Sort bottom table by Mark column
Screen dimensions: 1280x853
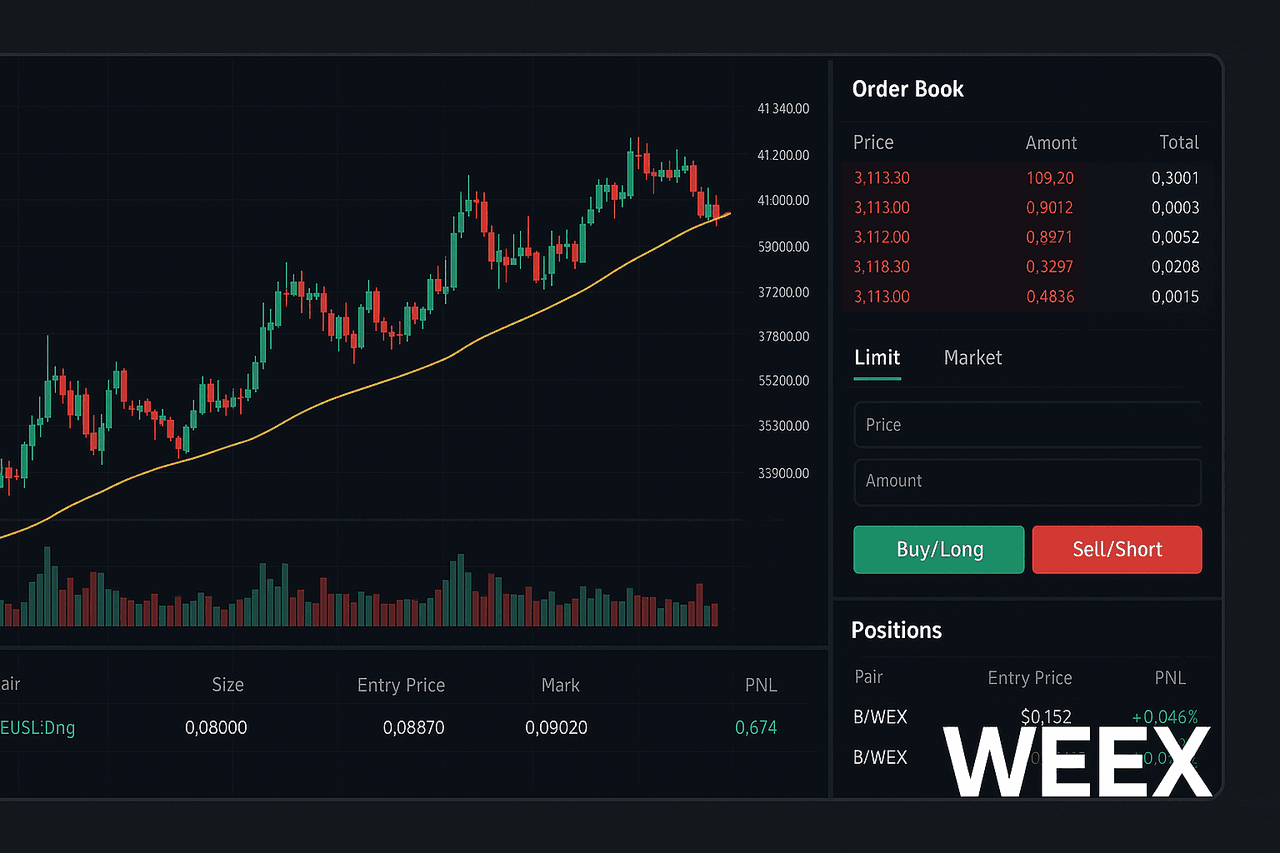pos(560,685)
